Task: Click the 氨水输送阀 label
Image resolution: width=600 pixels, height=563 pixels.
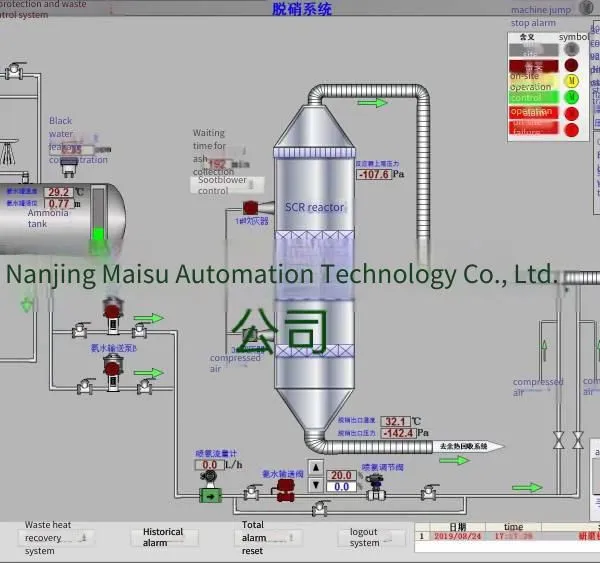Action: pos(282,474)
